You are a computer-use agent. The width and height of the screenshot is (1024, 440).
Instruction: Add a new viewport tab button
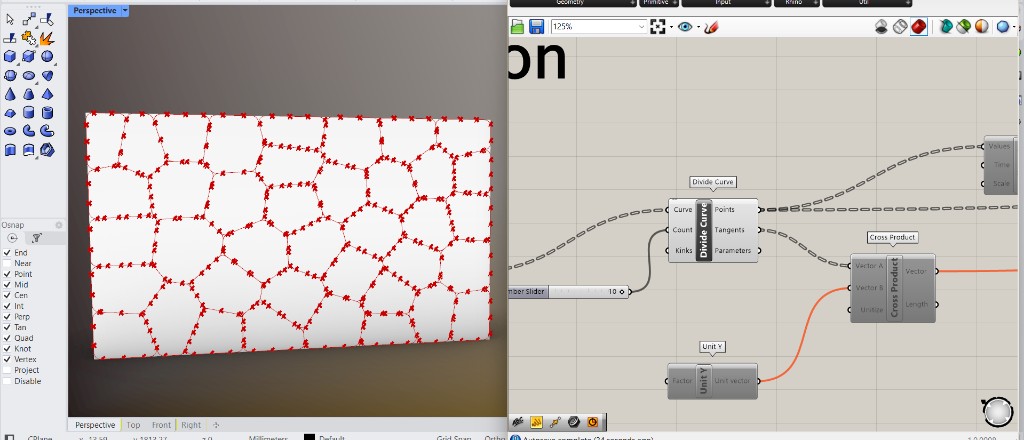point(216,425)
